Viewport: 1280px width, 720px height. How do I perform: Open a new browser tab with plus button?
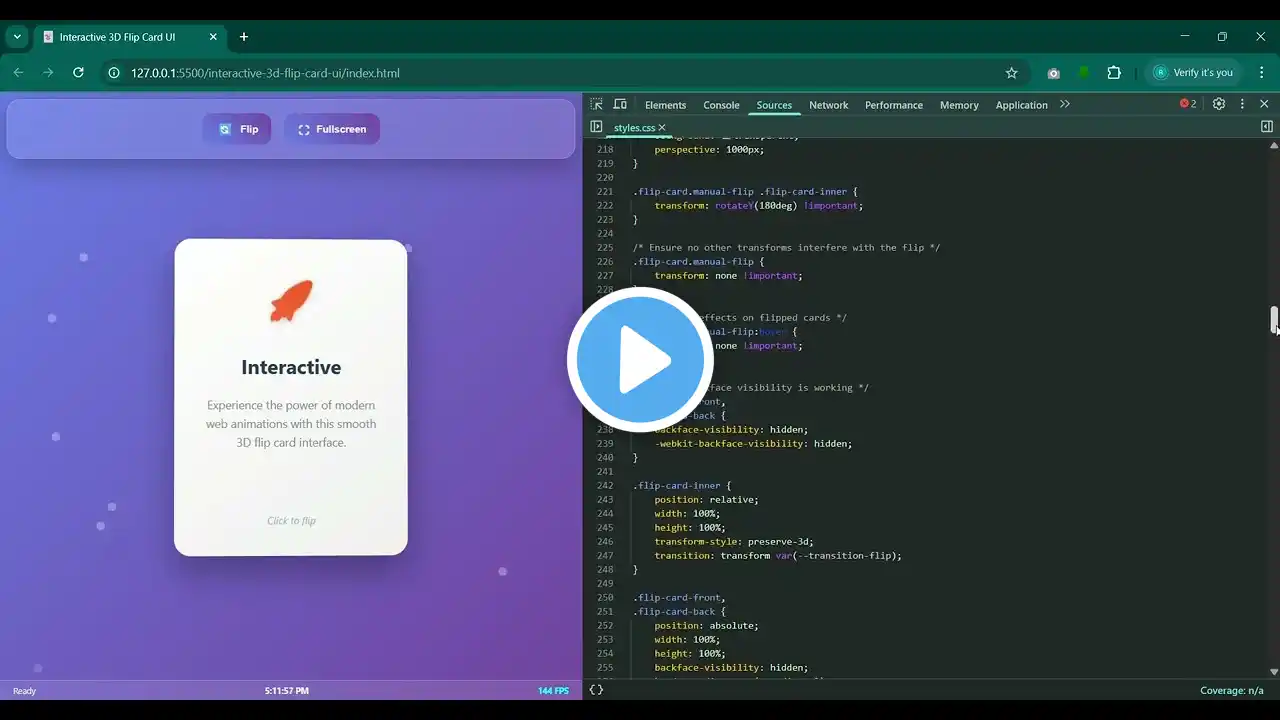pos(244,37)
